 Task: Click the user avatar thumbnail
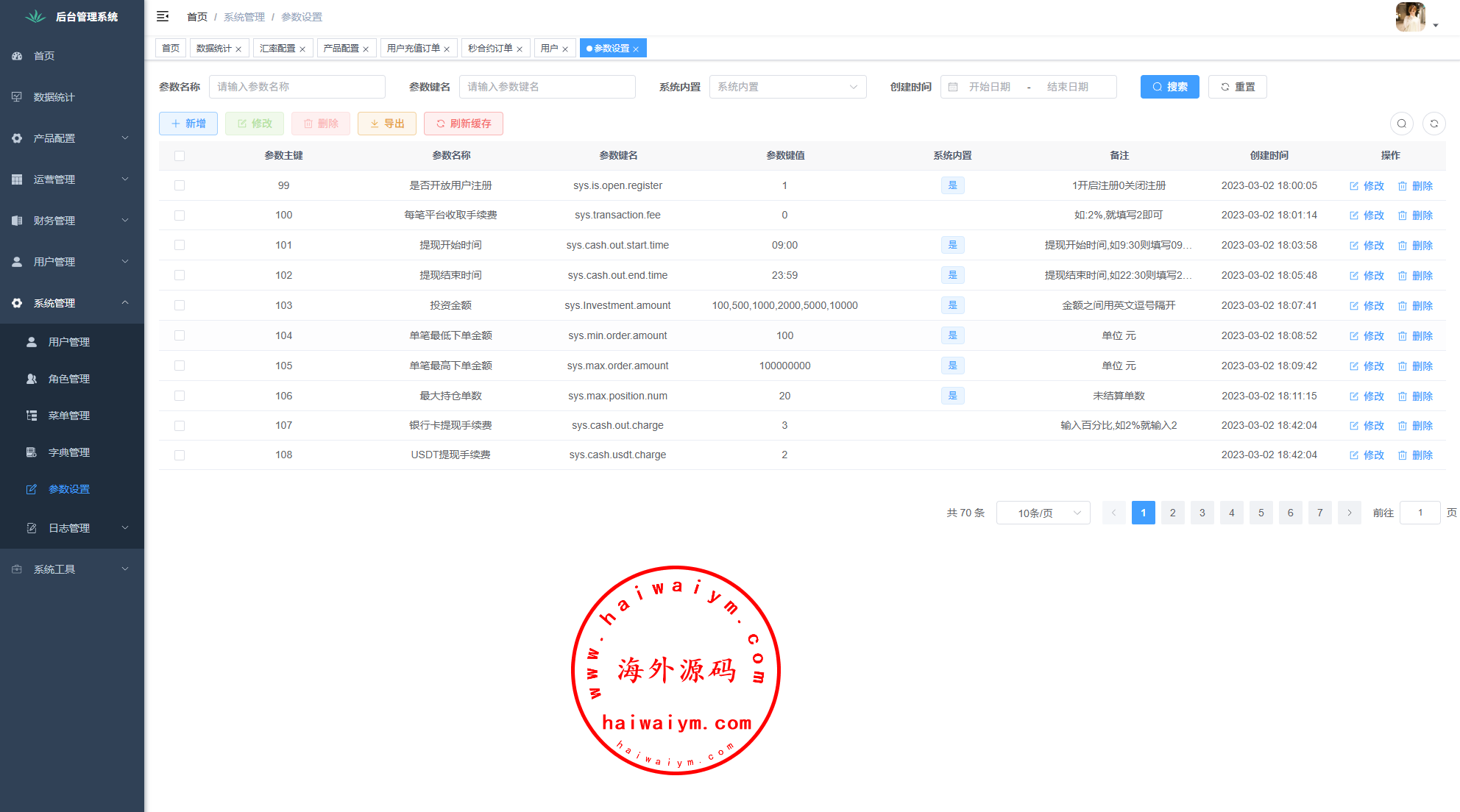[x=1410, y=16]
